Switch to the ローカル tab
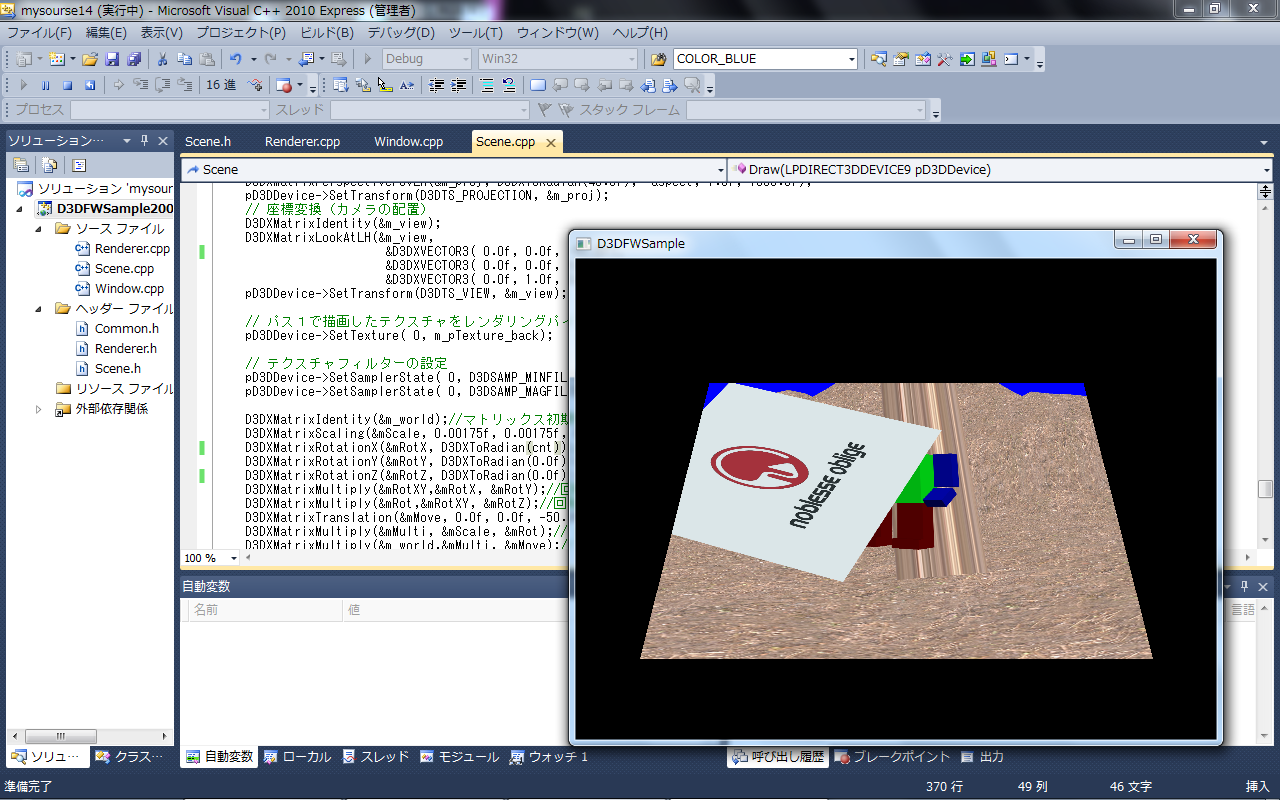This screenshot has width=1280, height=800. pos(297,757)
